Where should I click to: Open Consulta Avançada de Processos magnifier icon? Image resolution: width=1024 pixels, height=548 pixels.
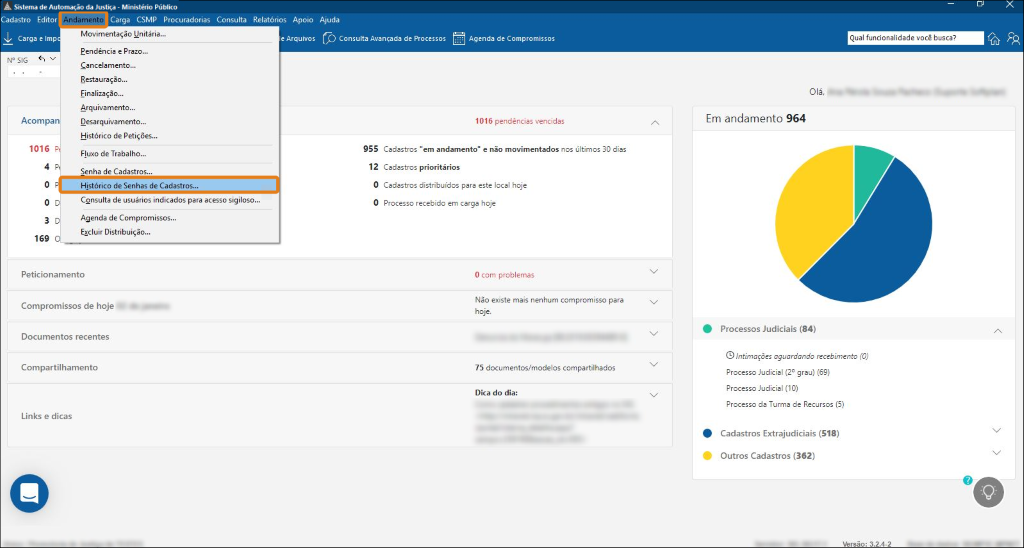coord(329,39)
